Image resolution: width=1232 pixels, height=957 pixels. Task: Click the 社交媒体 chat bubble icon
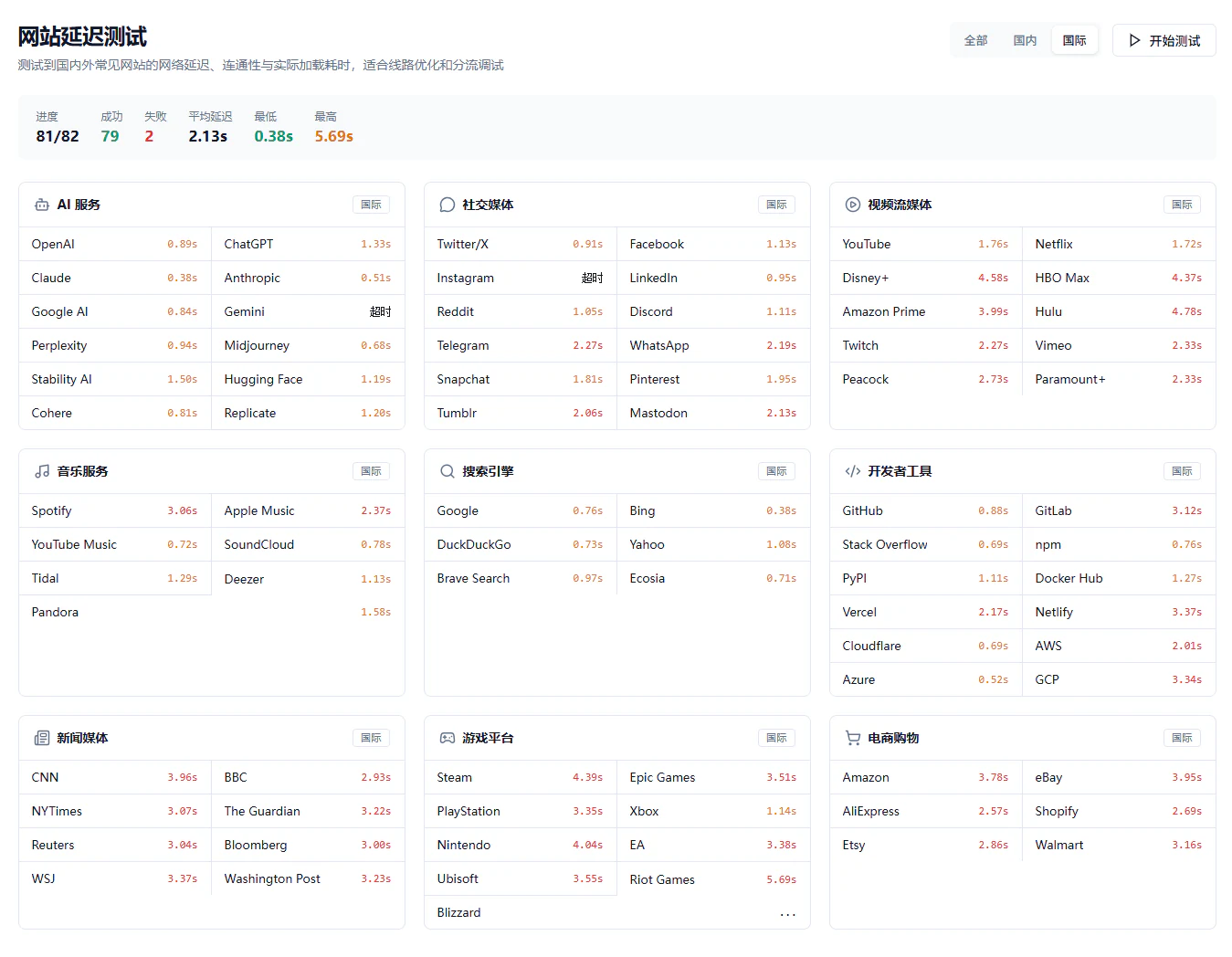pos(448,205)
